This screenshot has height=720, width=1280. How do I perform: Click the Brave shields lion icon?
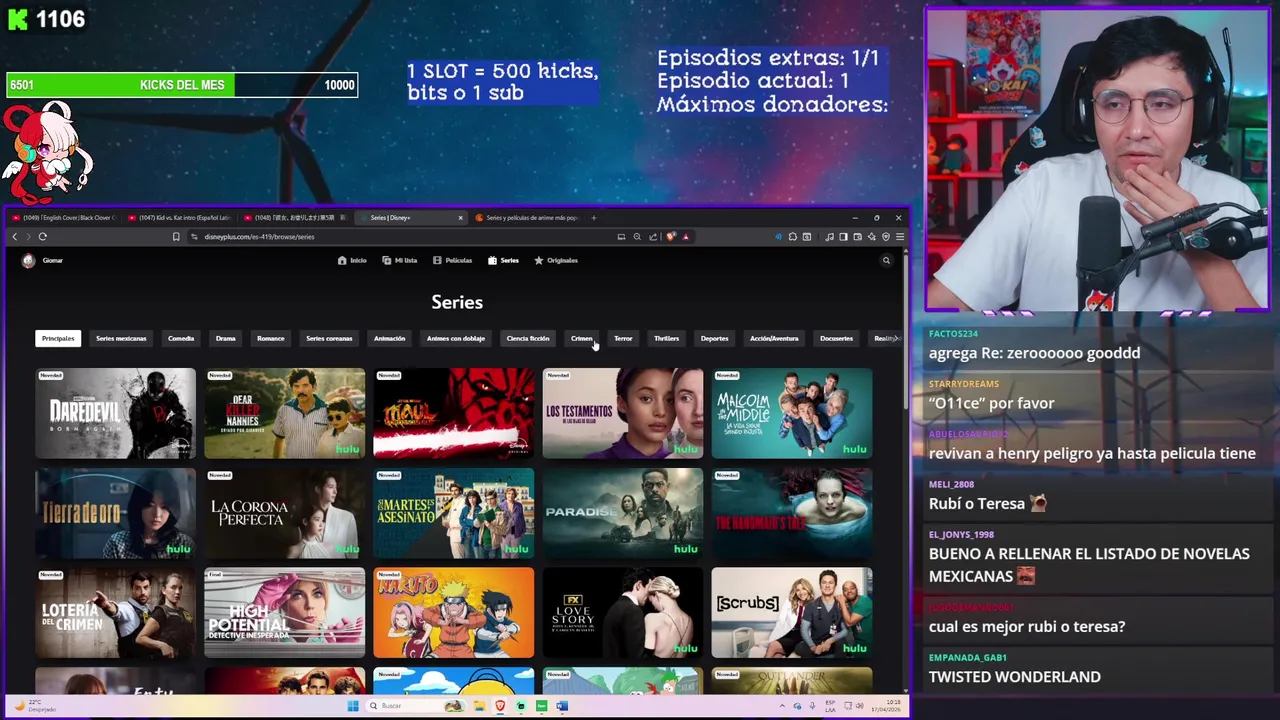pos(671,237)
